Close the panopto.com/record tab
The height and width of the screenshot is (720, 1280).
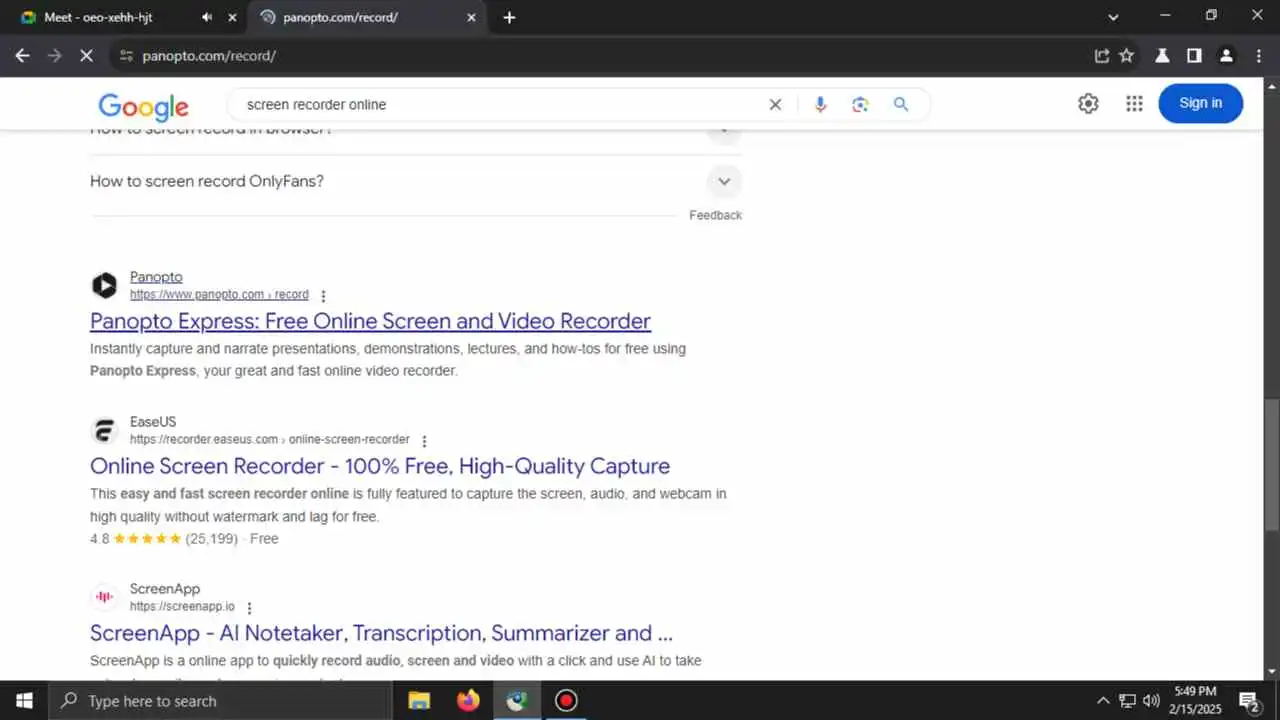(471, 17)
